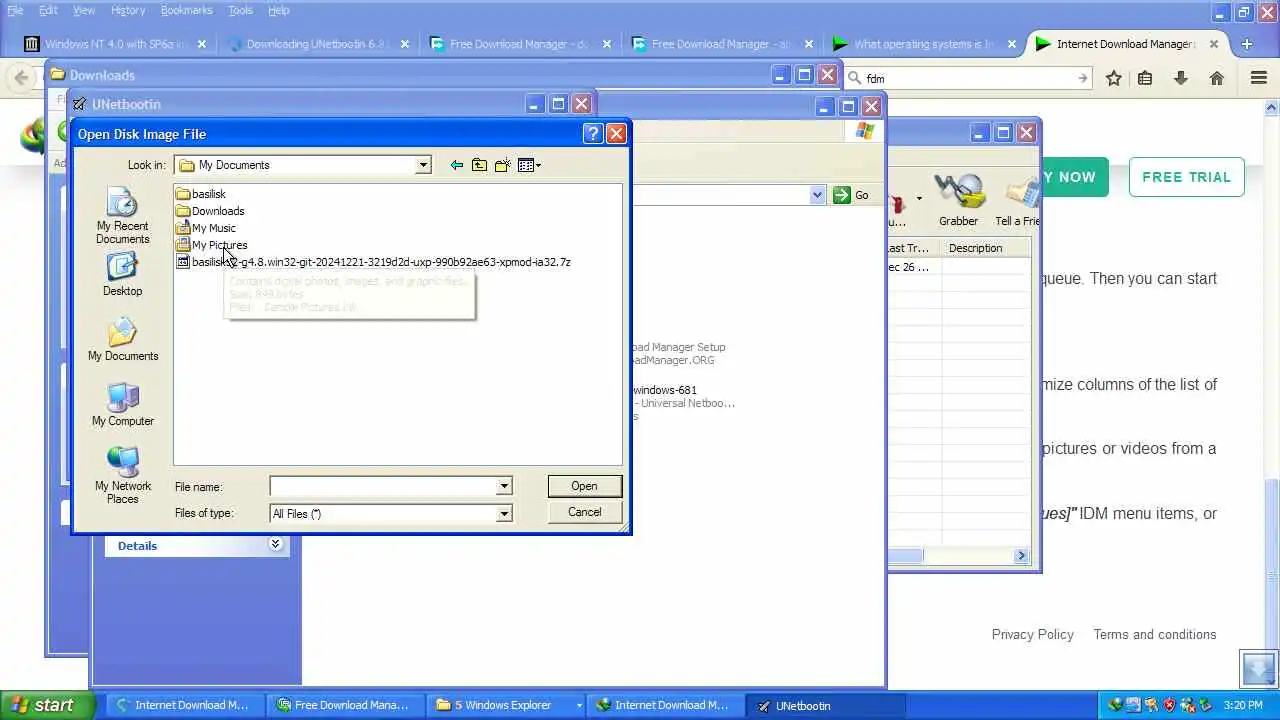Select Desktop in places bar

122,275
